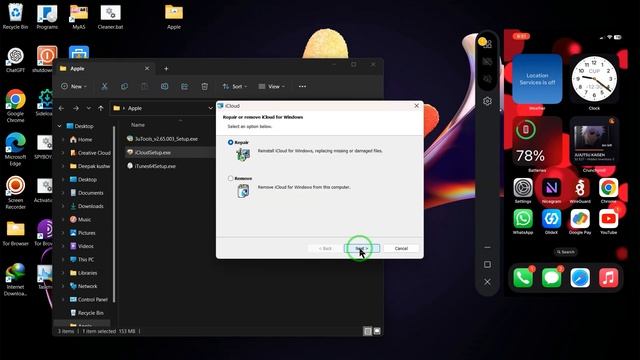Close the phone mirror via X icon
640x360 pixels.
[x=487, y=282]
